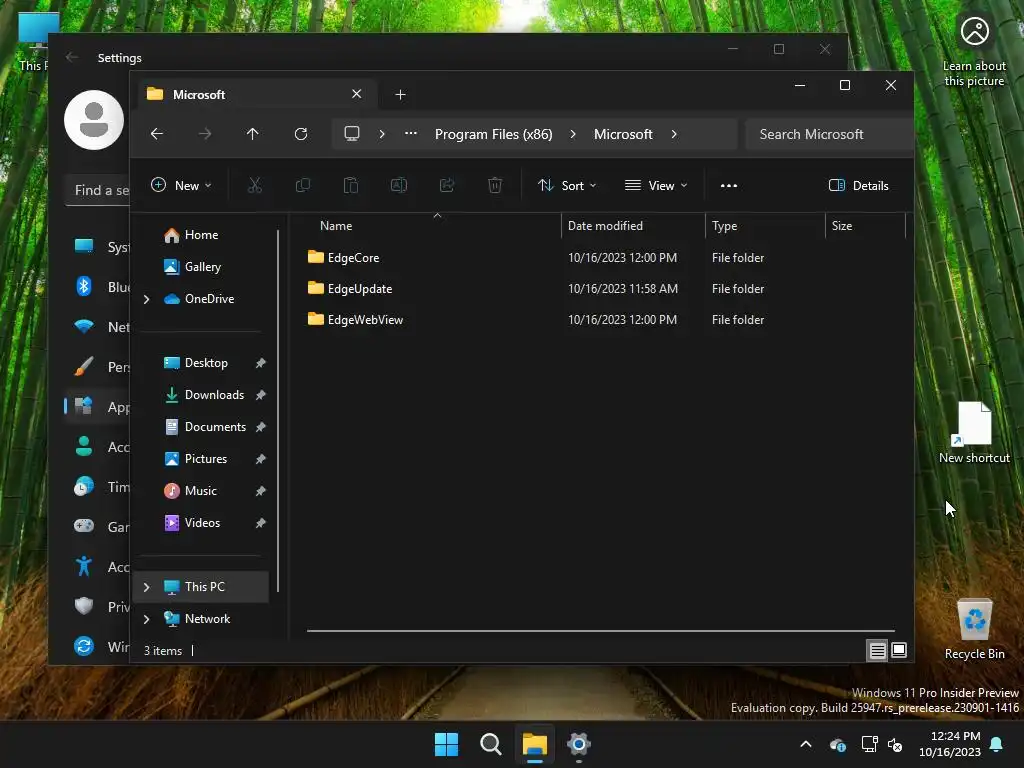Open the New dropdown menu
Image resolution: width=1024 pixels, height=768 pixels.
(x=181, y=185)
